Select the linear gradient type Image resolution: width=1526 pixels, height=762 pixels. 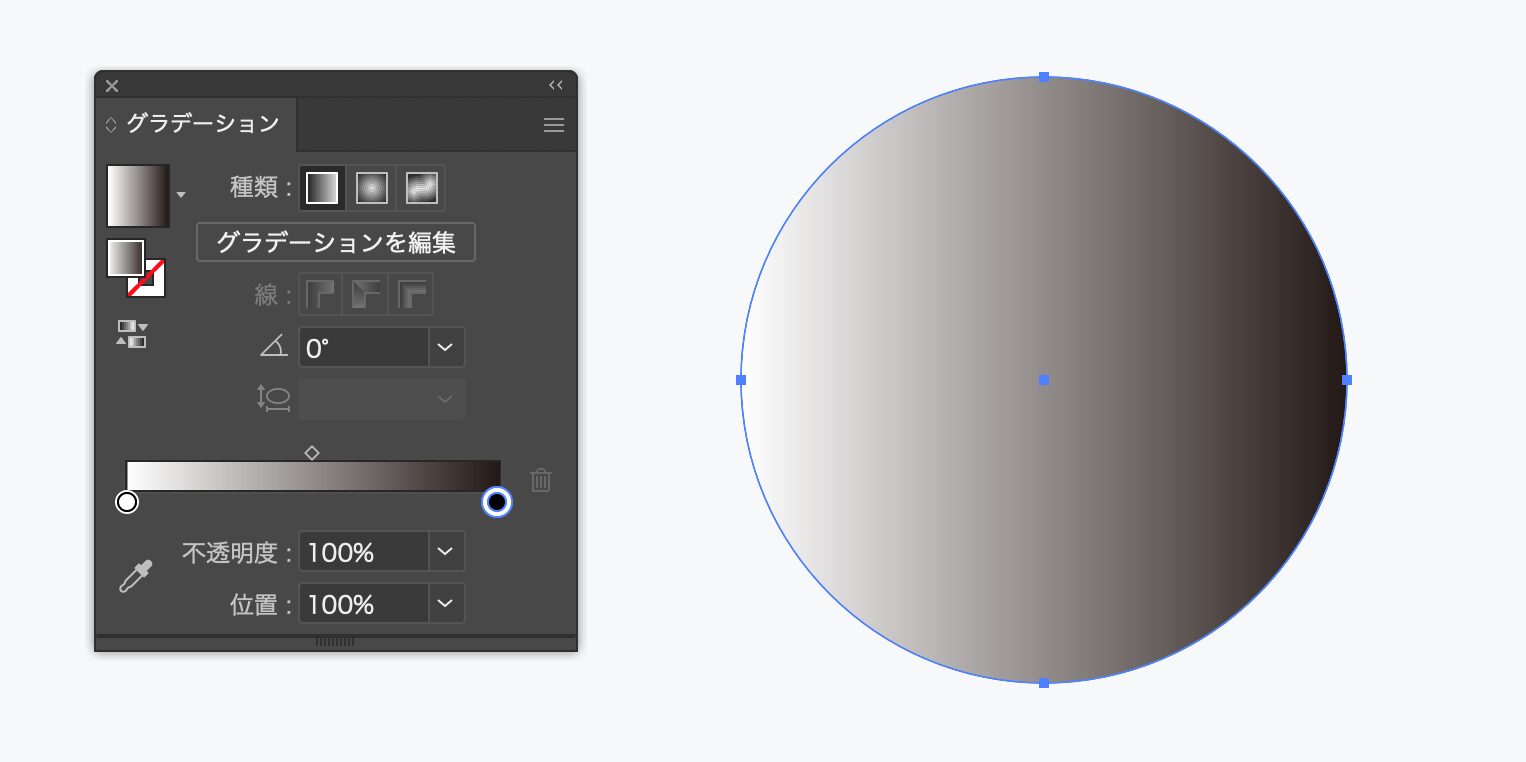tap(322, 188)
